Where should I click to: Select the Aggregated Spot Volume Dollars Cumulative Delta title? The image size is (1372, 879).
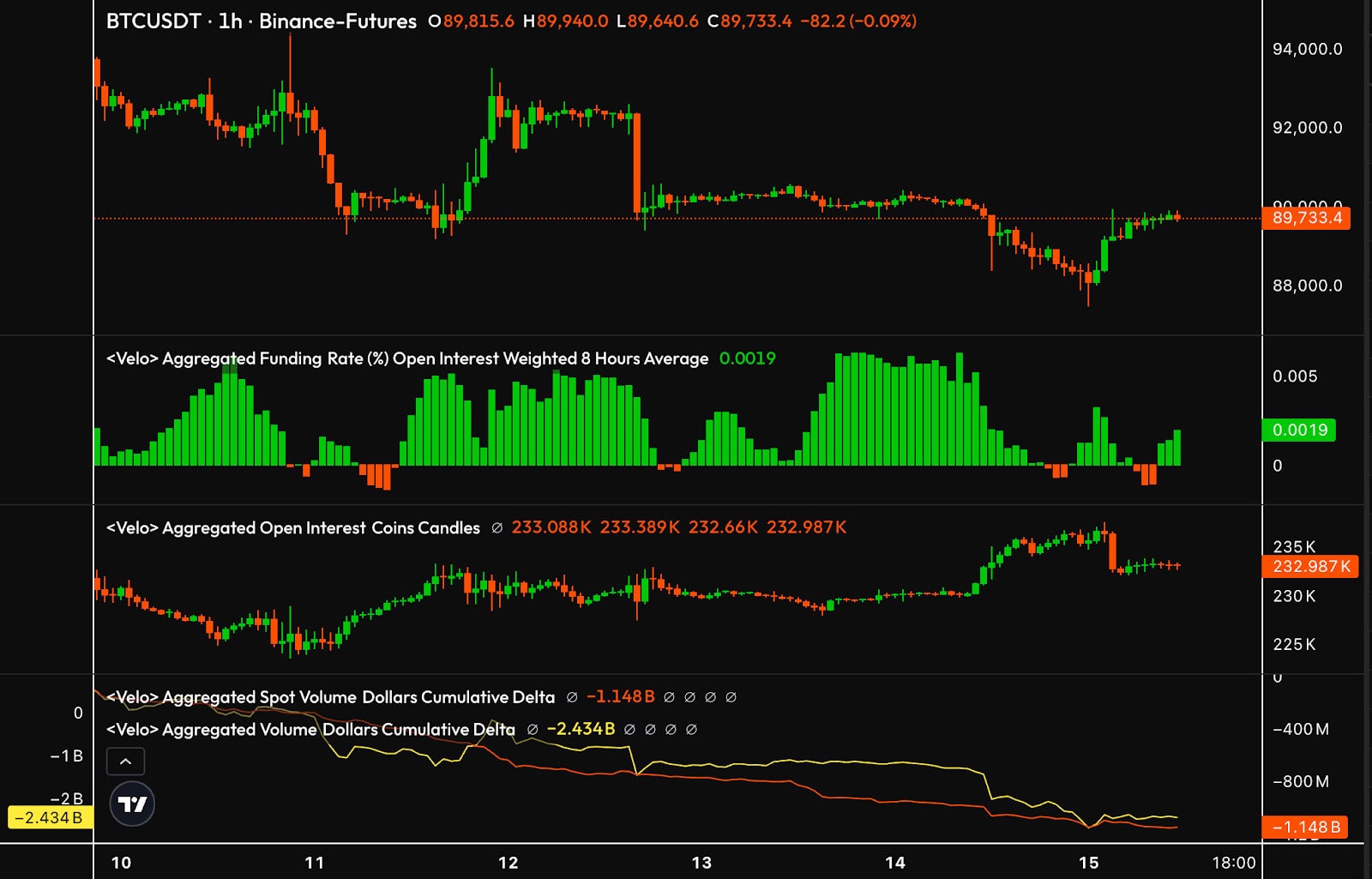point(330,697)
